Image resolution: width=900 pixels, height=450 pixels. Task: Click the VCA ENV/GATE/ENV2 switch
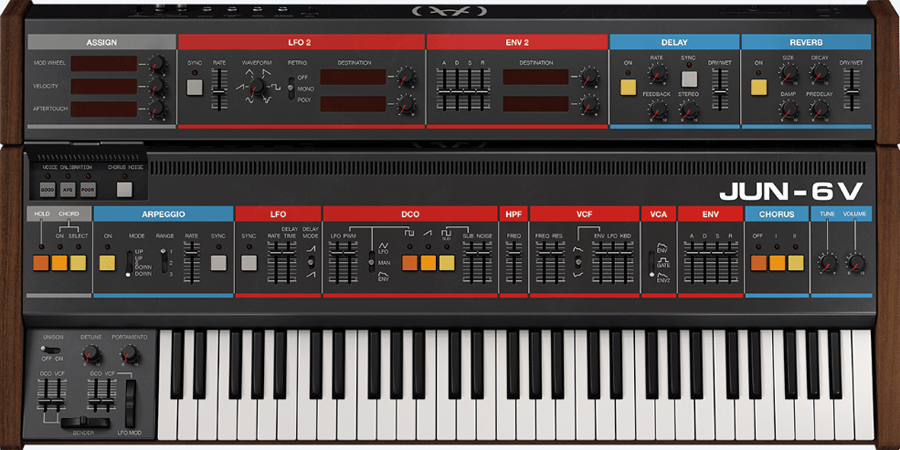click(x=652, y=264)
